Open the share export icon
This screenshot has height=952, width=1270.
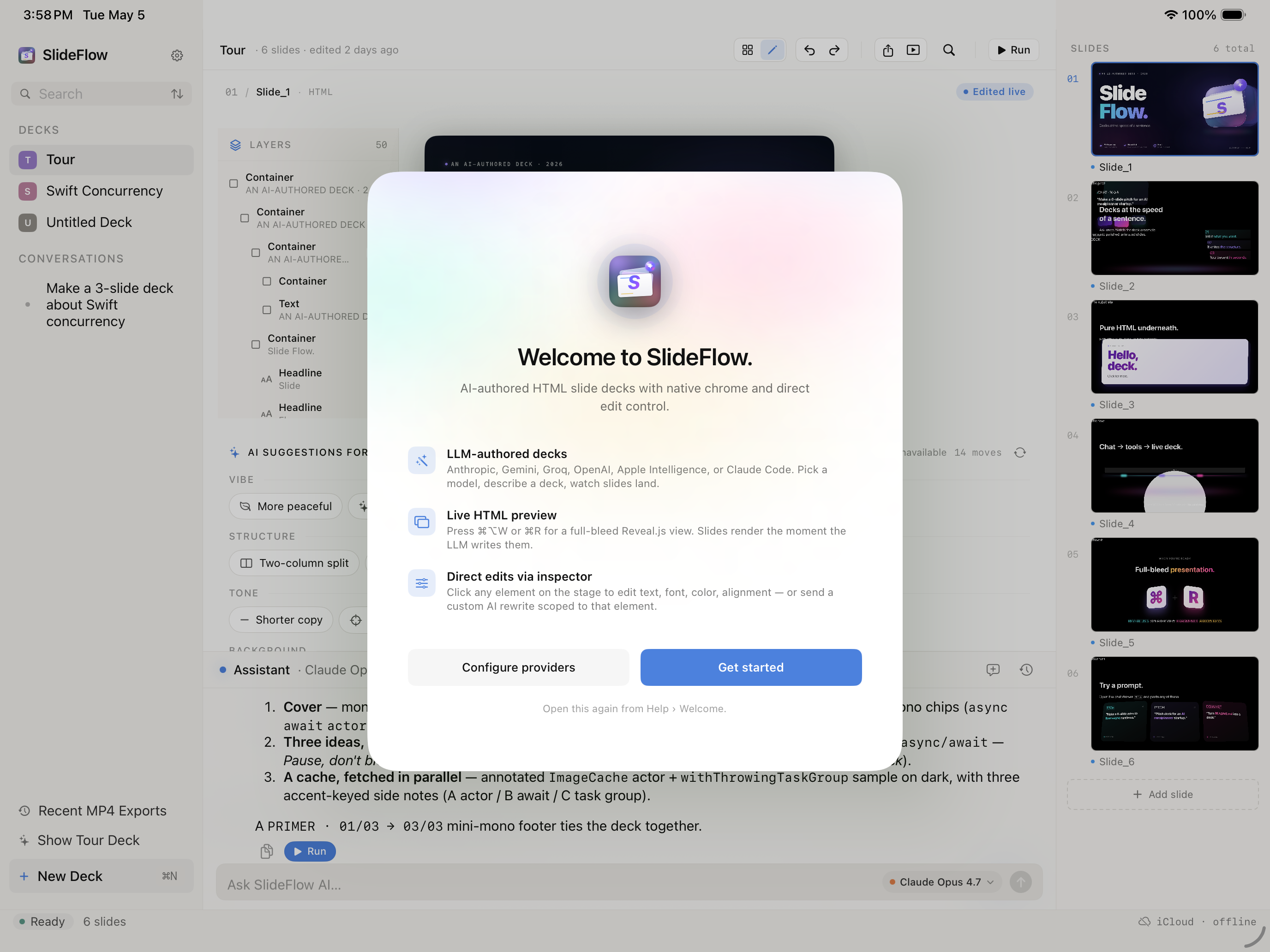point(887,50)
